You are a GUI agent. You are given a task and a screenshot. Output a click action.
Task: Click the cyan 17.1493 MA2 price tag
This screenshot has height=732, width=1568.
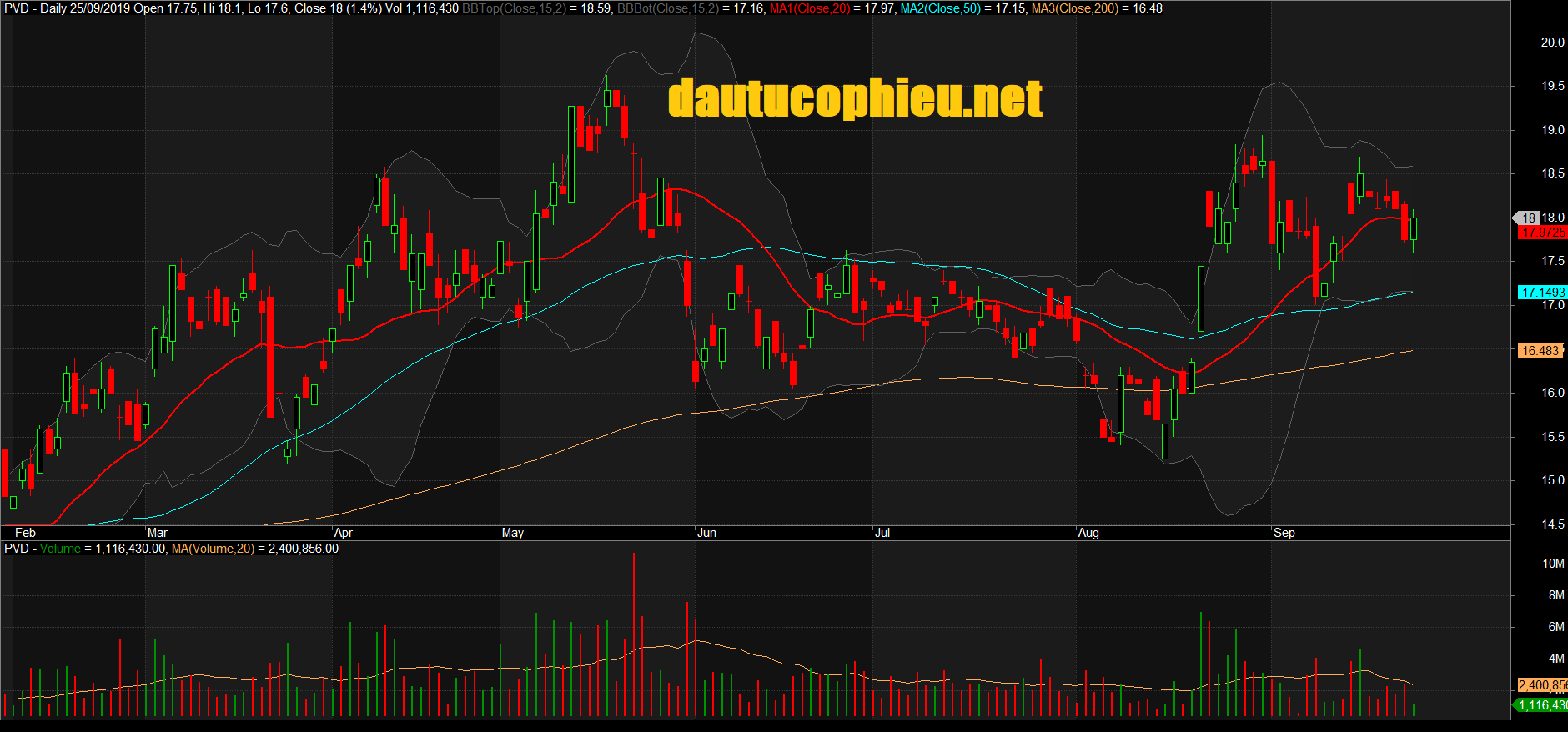tap(1541, 293)
